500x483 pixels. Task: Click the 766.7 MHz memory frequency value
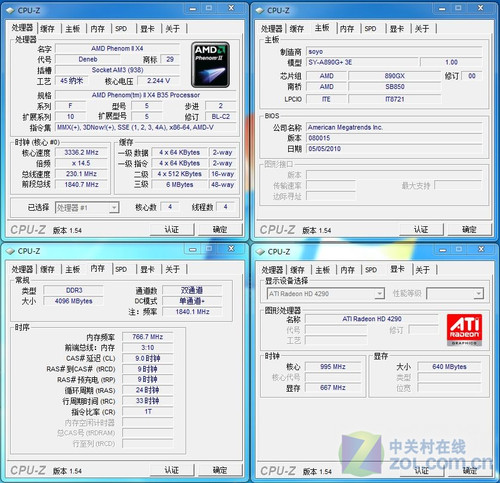tap(148, 337)
